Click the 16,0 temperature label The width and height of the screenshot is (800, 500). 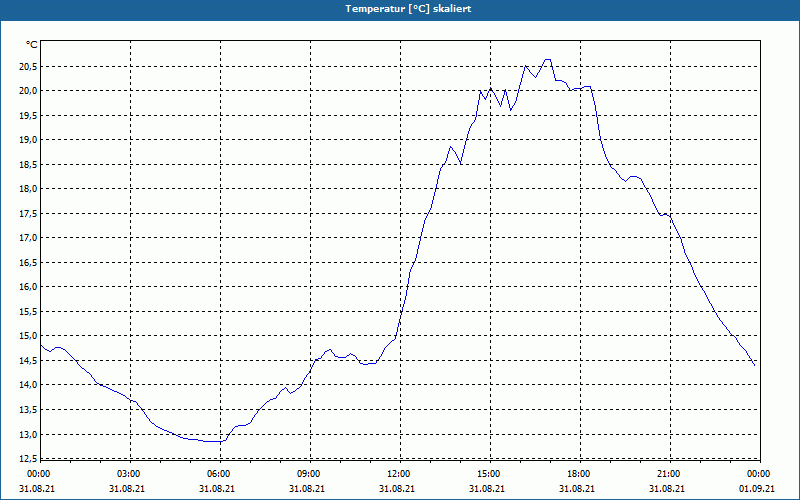pos(28,287)
